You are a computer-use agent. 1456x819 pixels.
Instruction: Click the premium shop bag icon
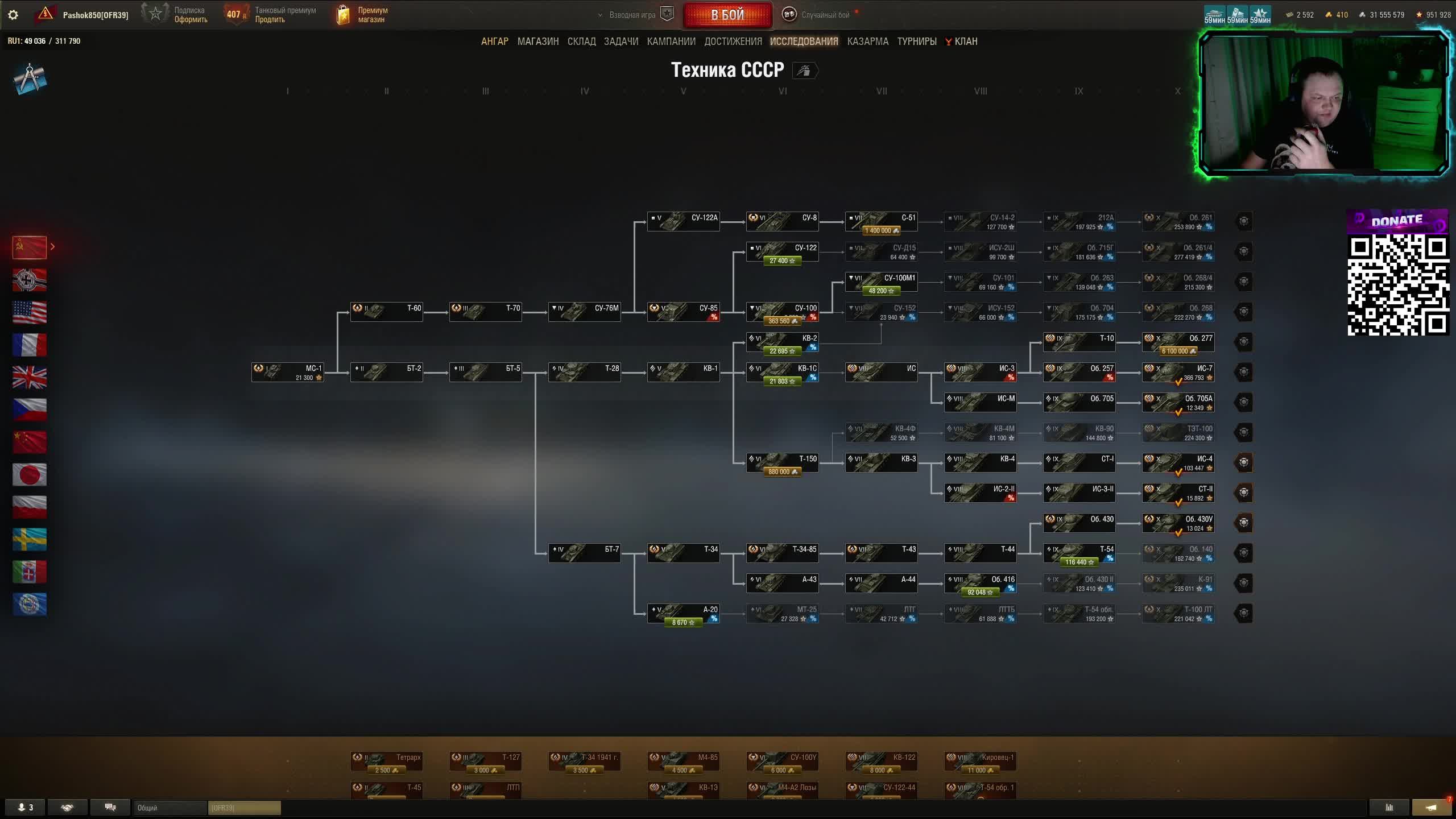(x=343, y=15)
